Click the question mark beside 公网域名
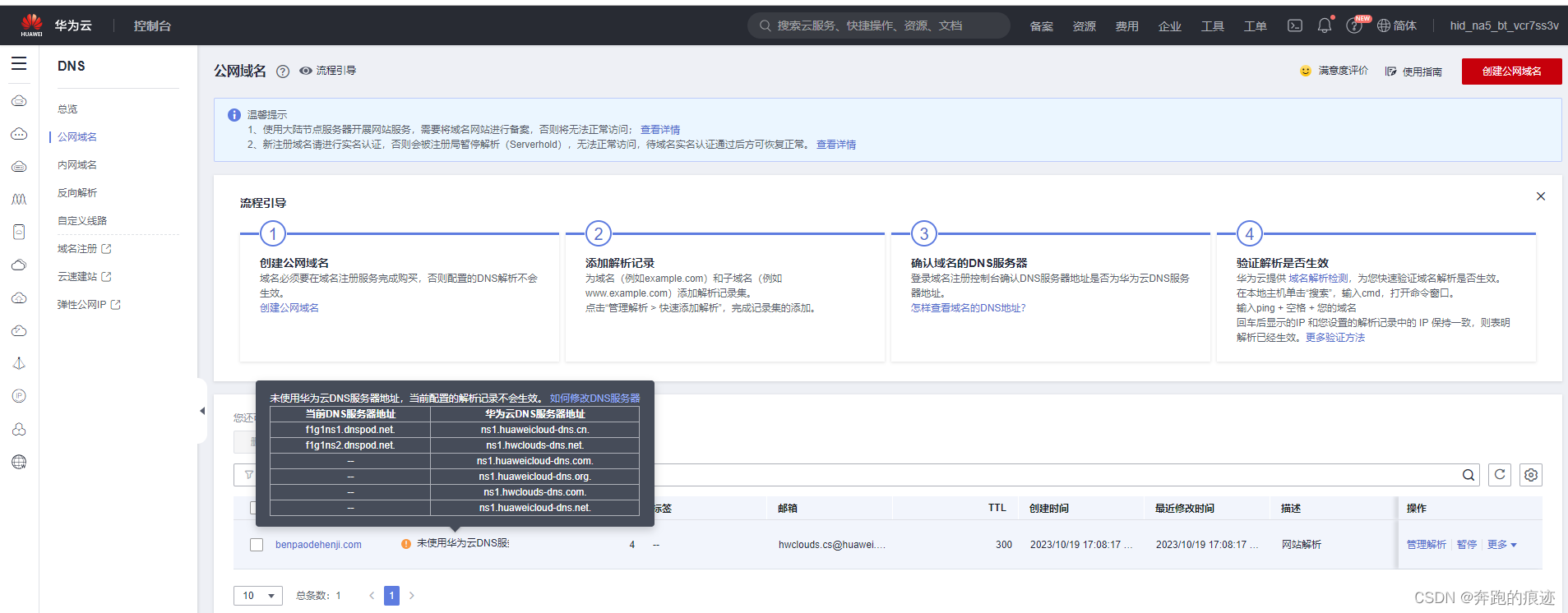Viewport: 1568px width, 613px height. (283, 71)
